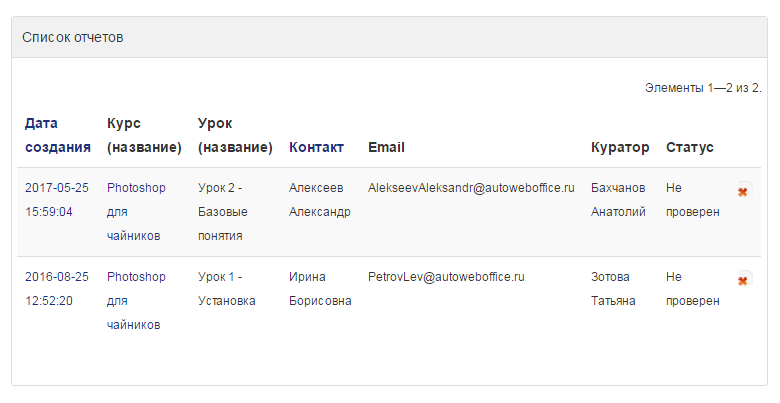Click the Курс (название) column header
Image resolution: width=780 pixels, height=403 pixels.
coord(144,135)
